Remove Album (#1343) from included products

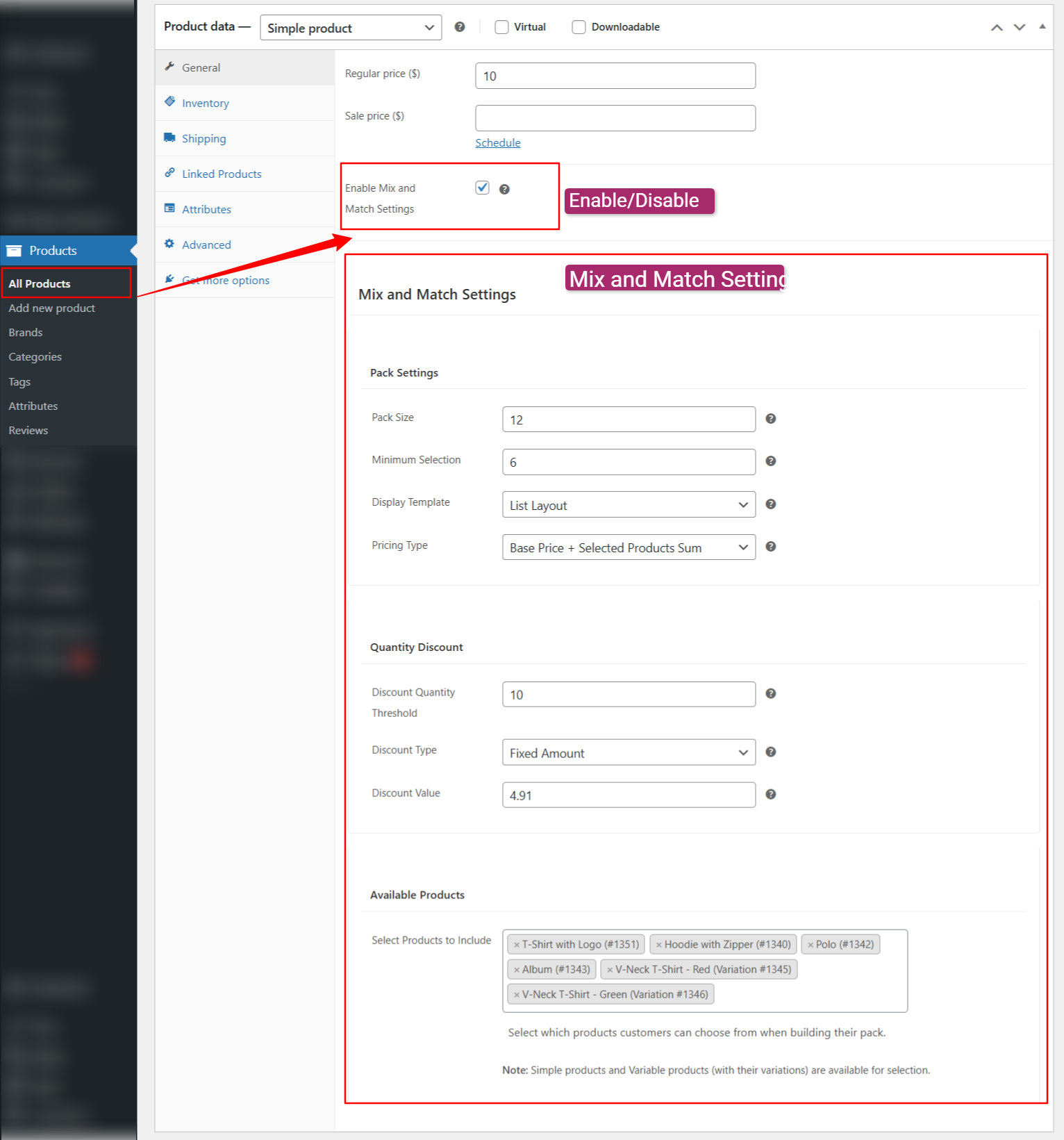517,970
